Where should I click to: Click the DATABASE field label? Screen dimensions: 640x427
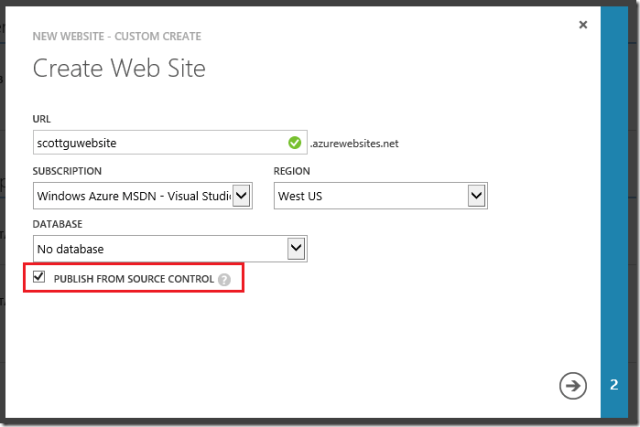point(57,224)
